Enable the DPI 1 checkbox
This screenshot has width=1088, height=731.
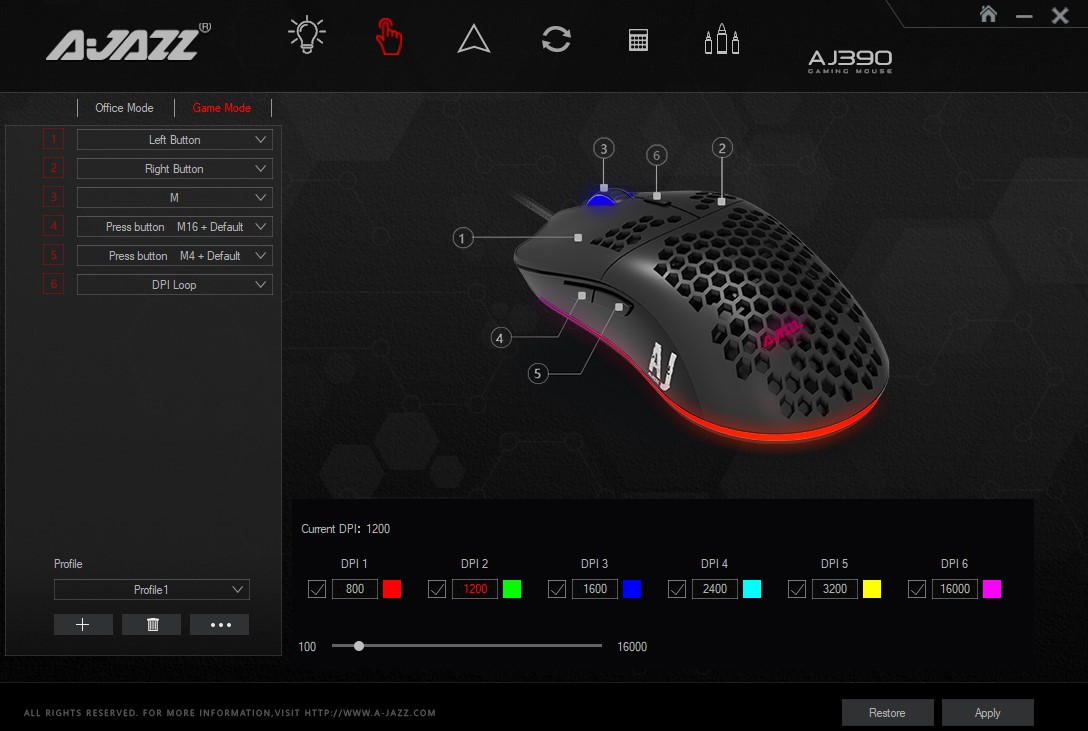click(316, 589)
